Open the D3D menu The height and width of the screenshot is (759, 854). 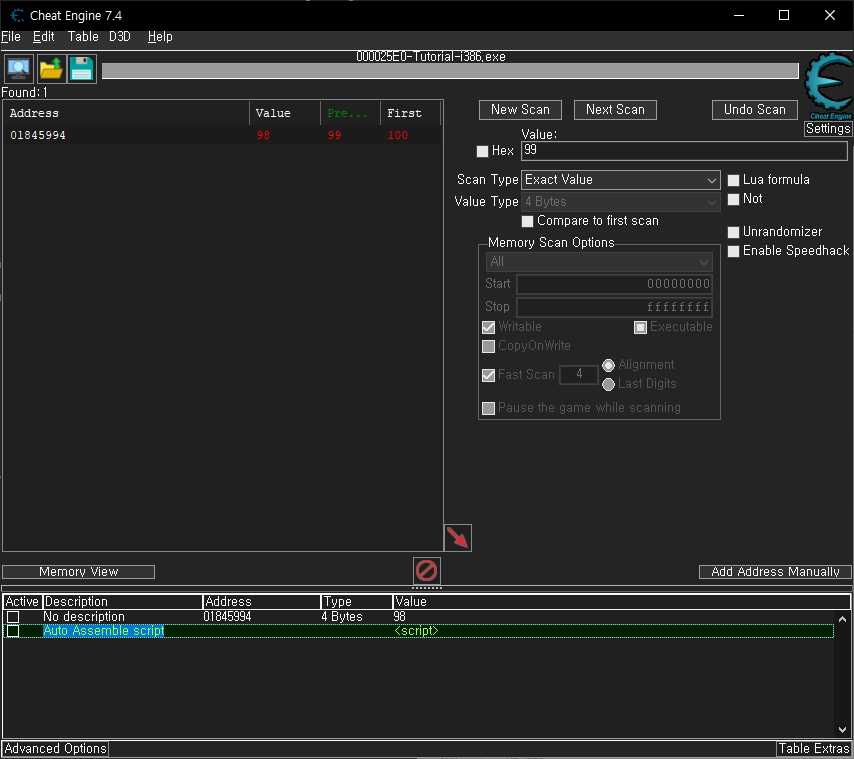click(x=120, y=36)
